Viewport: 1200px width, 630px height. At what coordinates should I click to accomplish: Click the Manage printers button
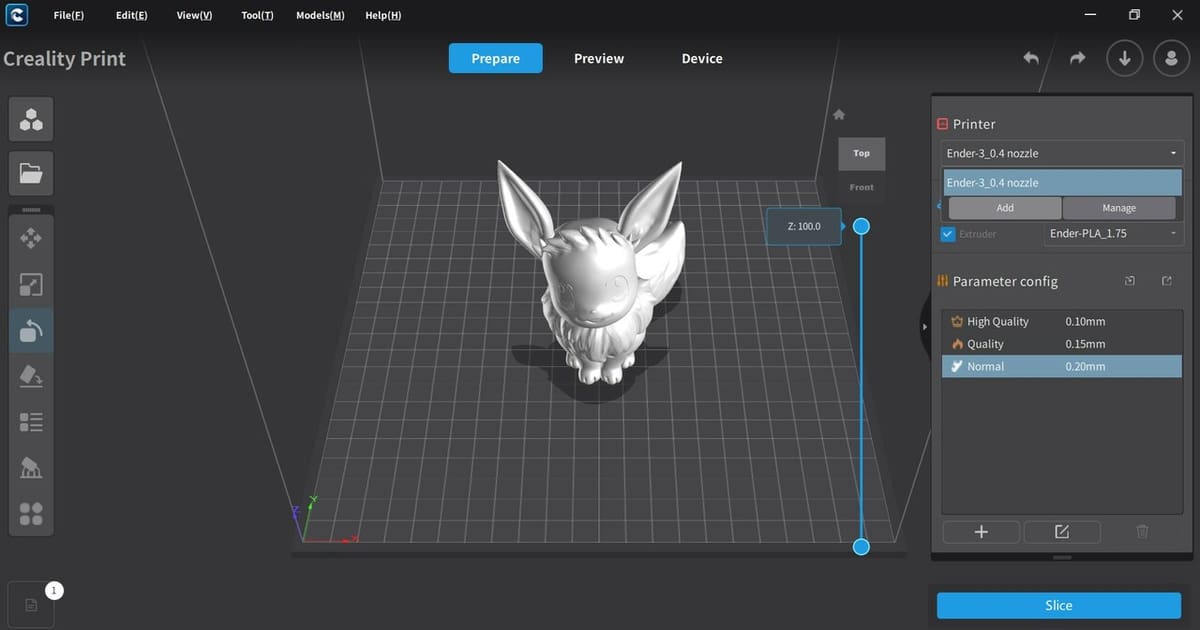coord(1119,208)
